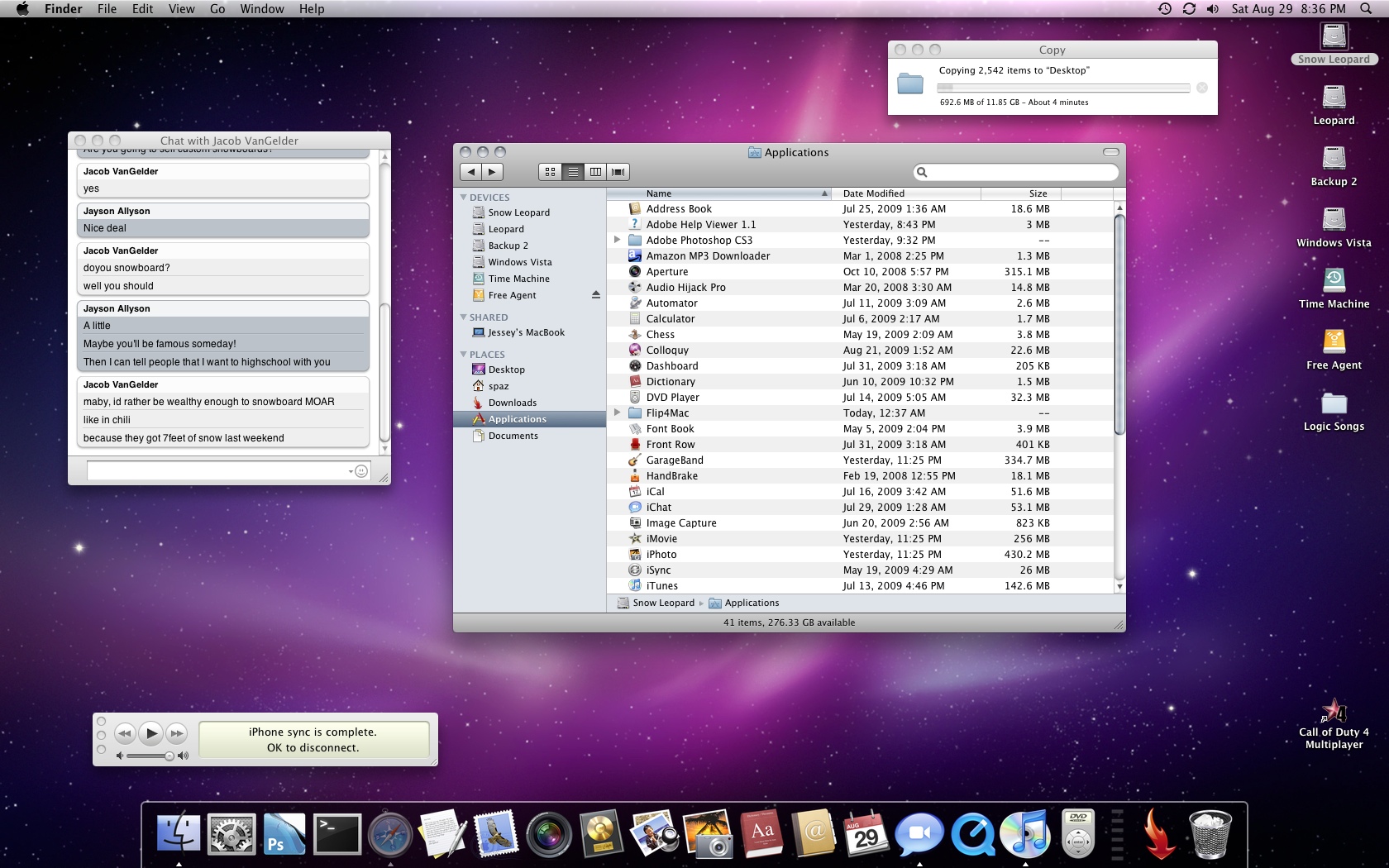Open the Go menu
The image size is (1389, 868).
(x=217, y=9)
